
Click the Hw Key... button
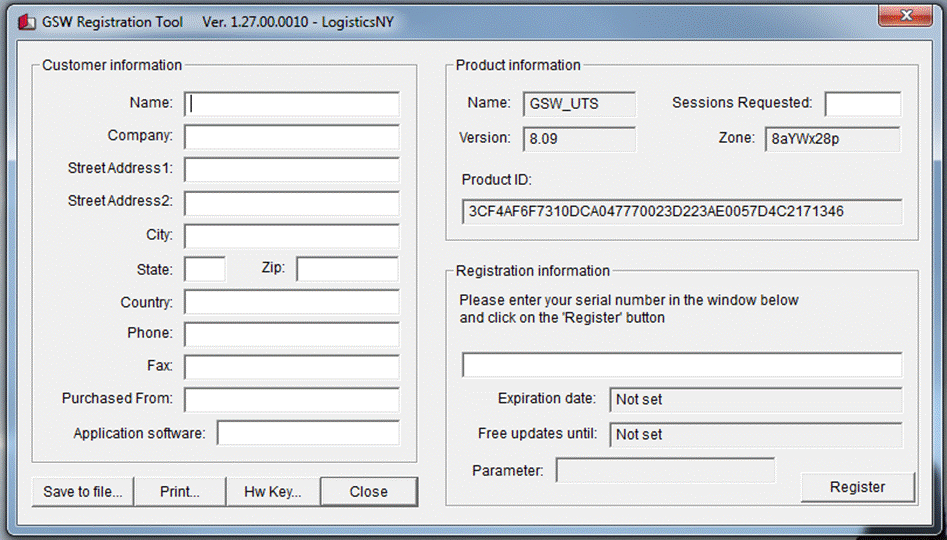pos(272,492)
